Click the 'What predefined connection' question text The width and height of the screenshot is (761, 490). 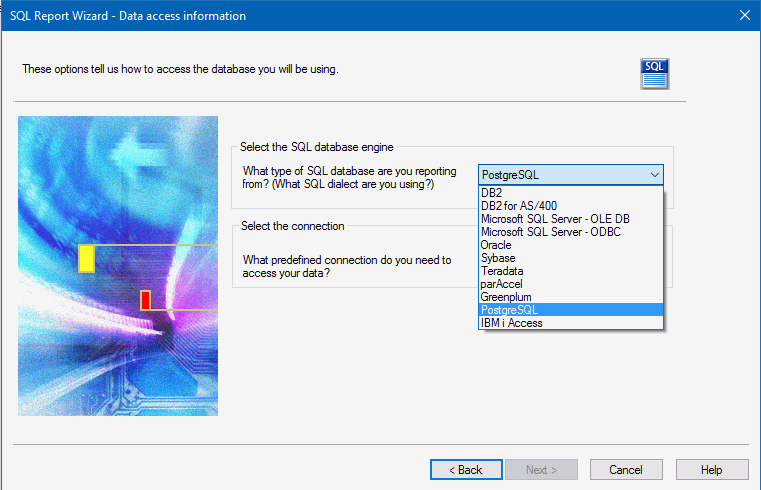pyautogui.click(x=347, y=266)
